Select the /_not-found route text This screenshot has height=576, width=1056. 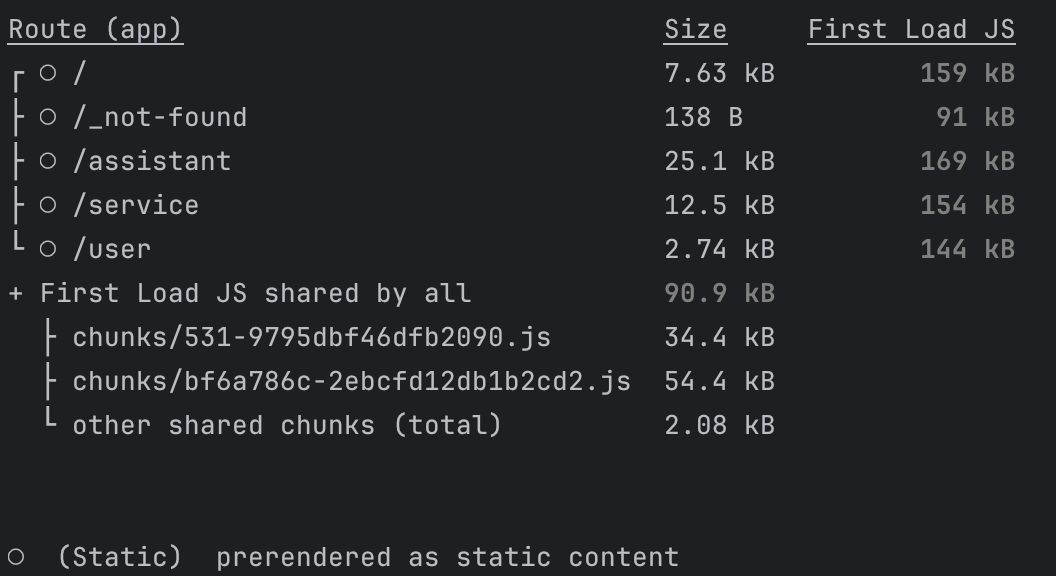159,117
